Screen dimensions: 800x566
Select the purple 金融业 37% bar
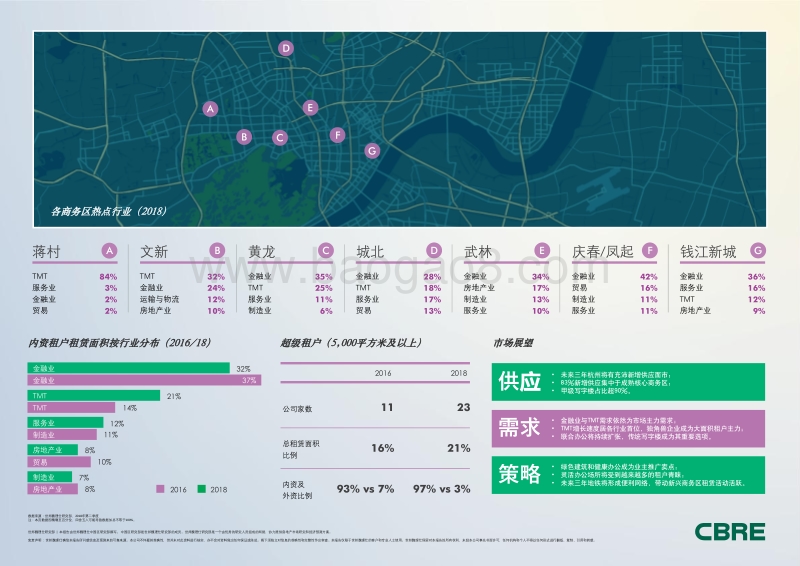(144, 380)
